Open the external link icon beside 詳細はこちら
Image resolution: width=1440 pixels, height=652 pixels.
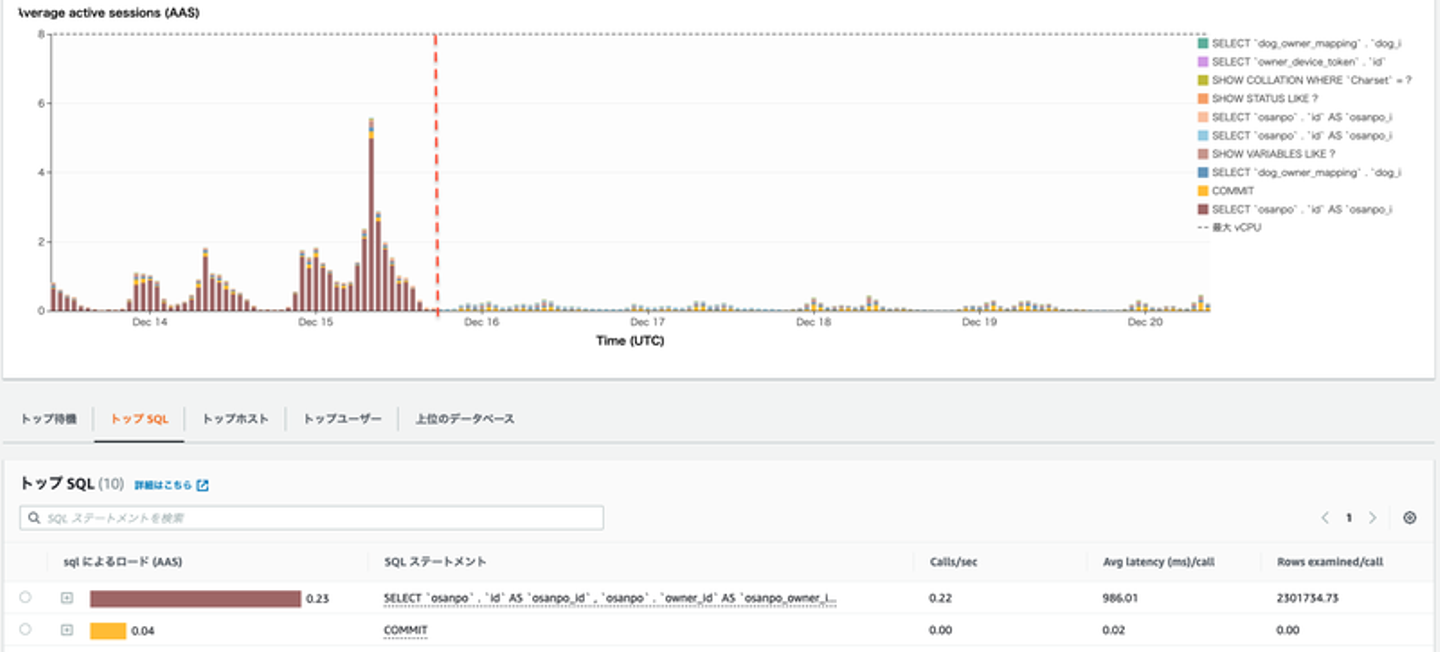click(203, 485)
